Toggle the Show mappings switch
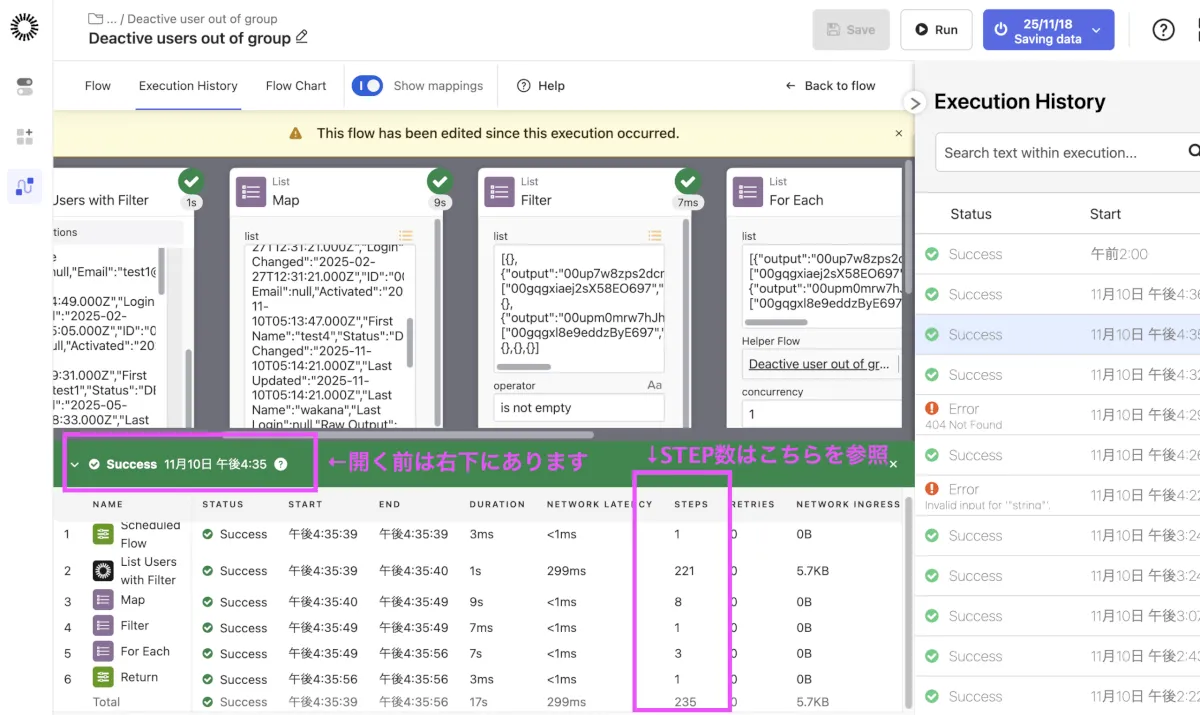The width and height of the screenshot is (1200, 715). [367, 86]
